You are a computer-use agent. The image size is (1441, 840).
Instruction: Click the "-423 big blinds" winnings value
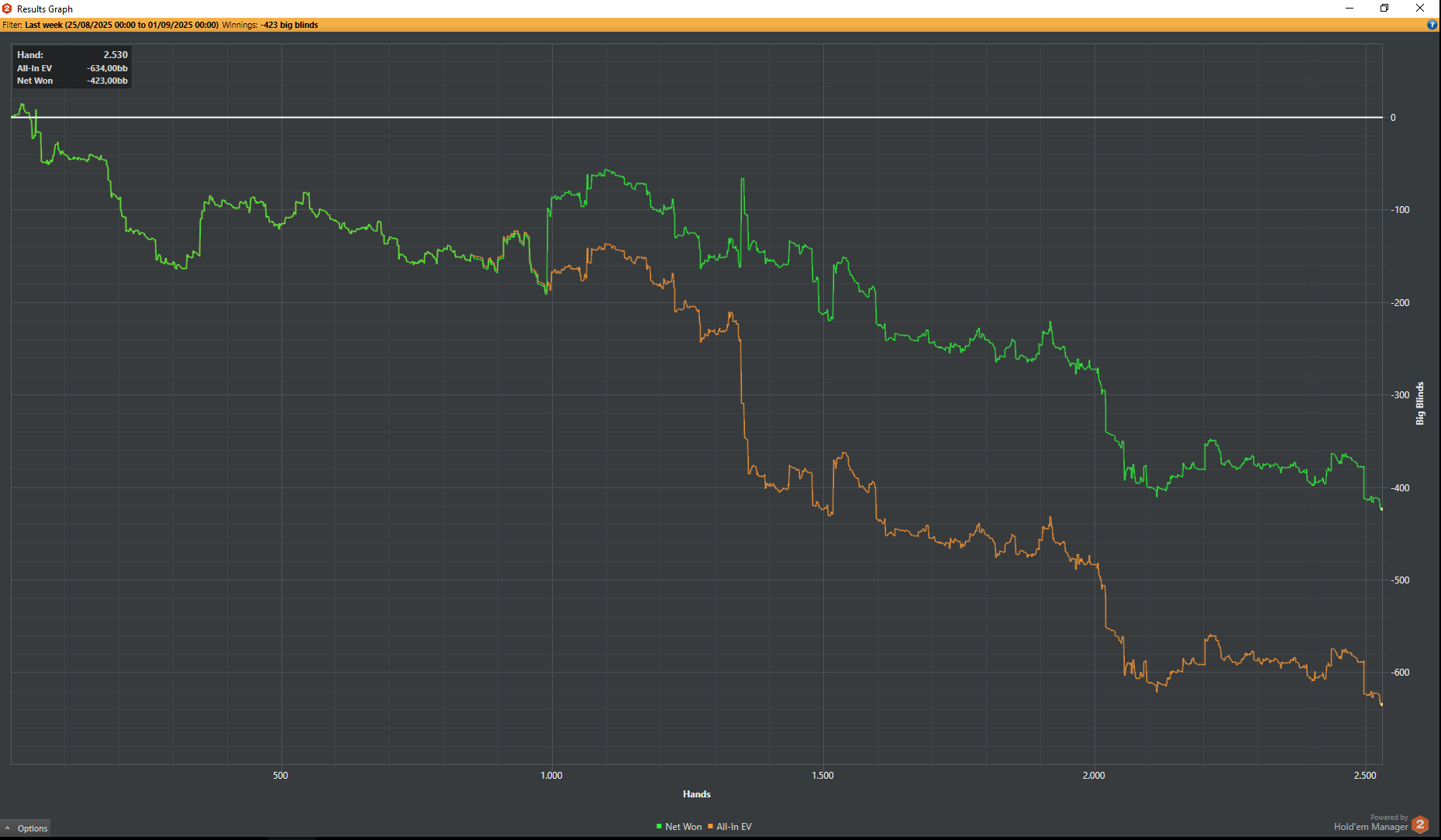289,25
